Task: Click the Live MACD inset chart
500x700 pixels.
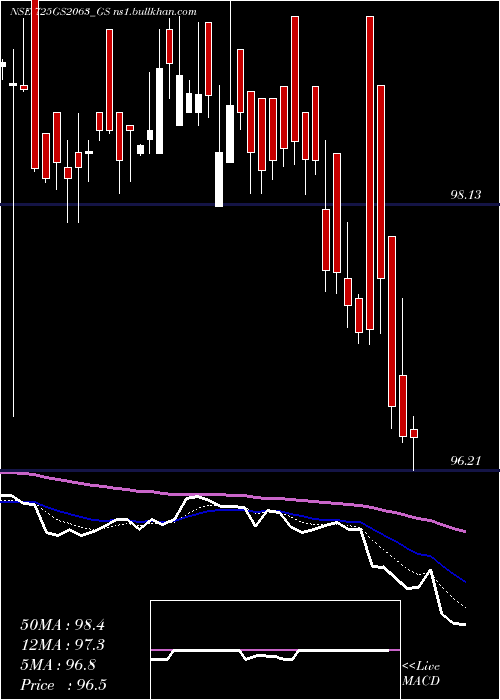Action: tap(275, 650)
